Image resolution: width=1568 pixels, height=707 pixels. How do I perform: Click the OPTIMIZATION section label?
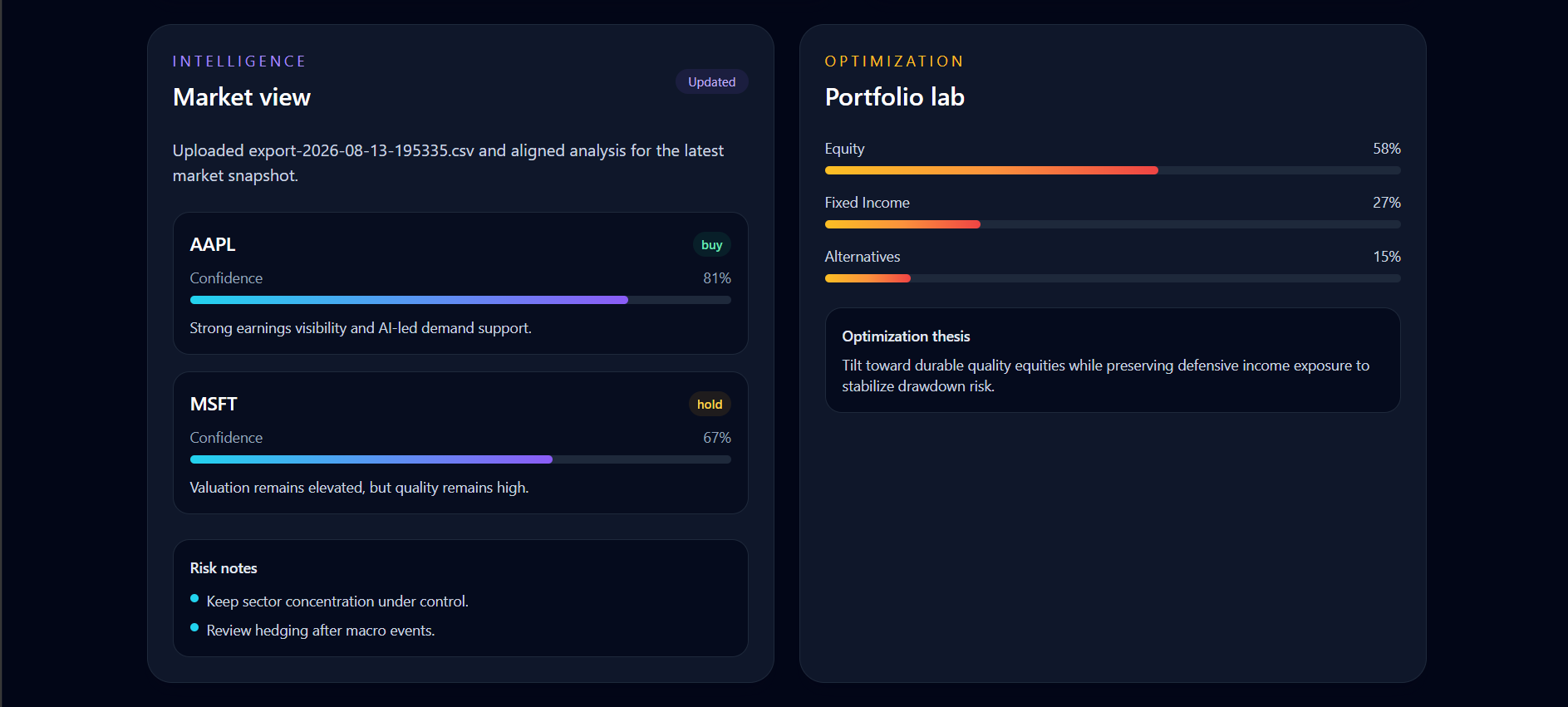(x=894, y=61)
